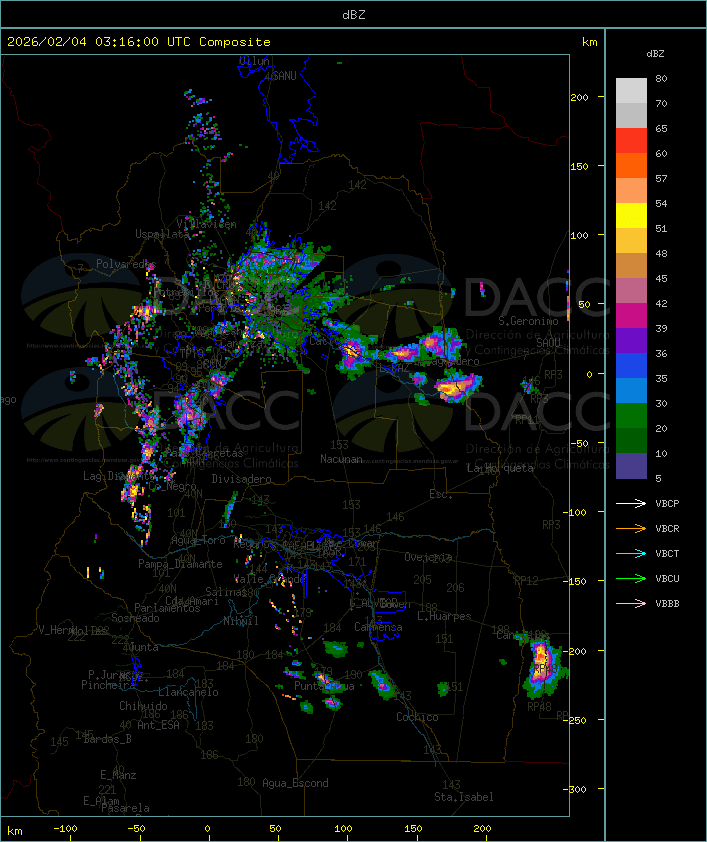Select the light blue 35 dBZ band
The image size is (707, 842).
[x=631, y=390]
